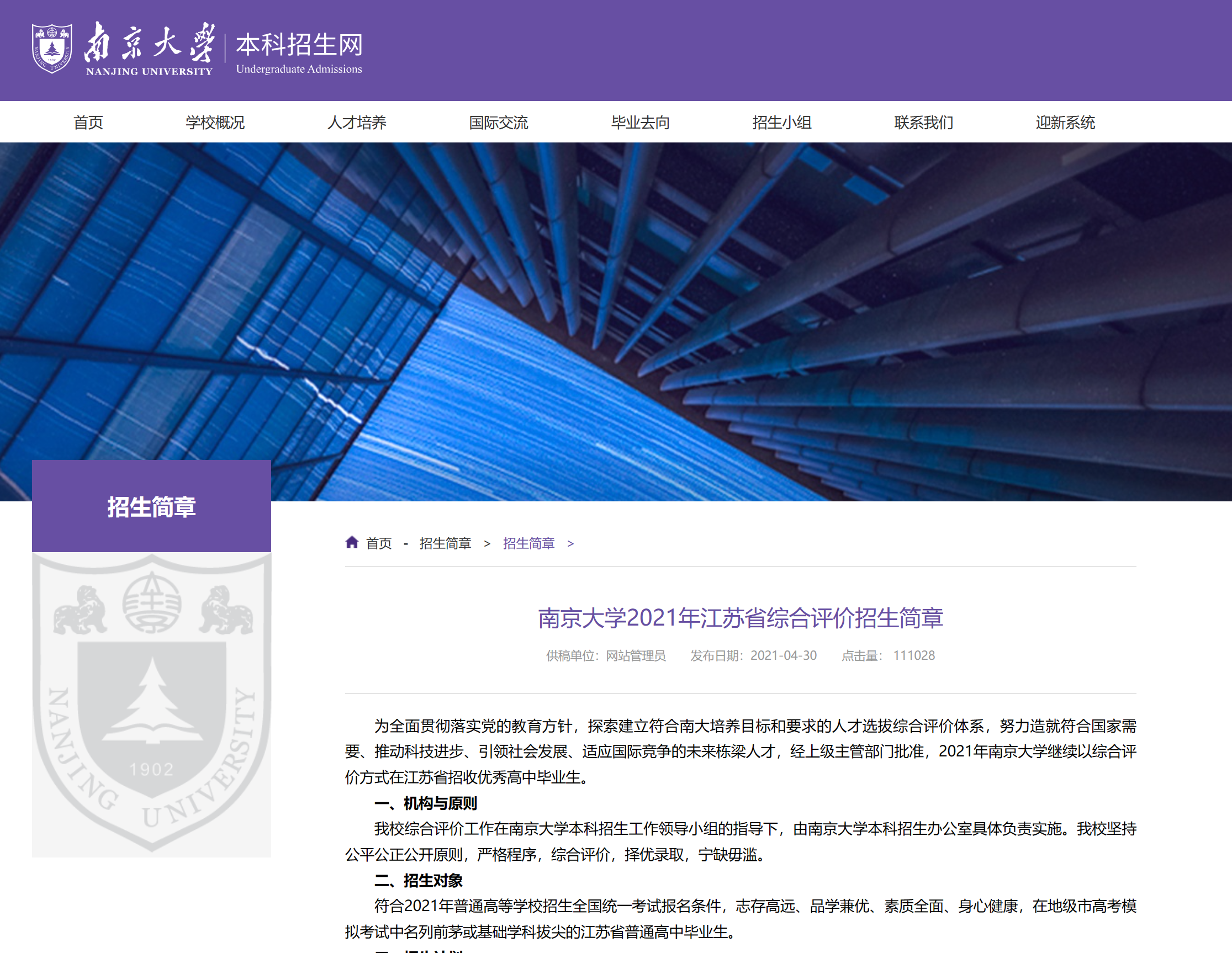Open the 学校概况 menu item

click(x=215, y=123)
